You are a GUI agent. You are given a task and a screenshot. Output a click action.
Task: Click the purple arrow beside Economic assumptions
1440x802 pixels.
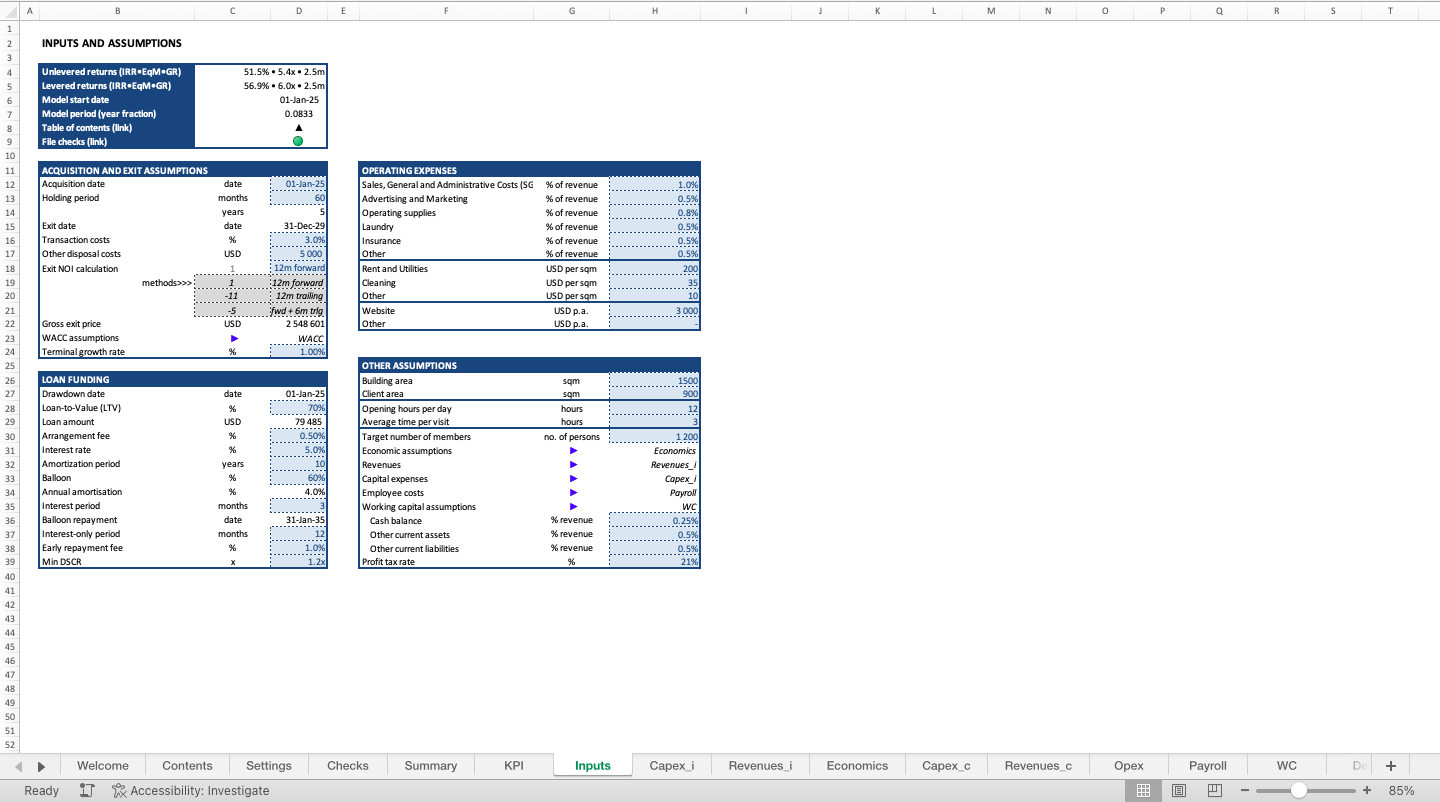point(573,450)
